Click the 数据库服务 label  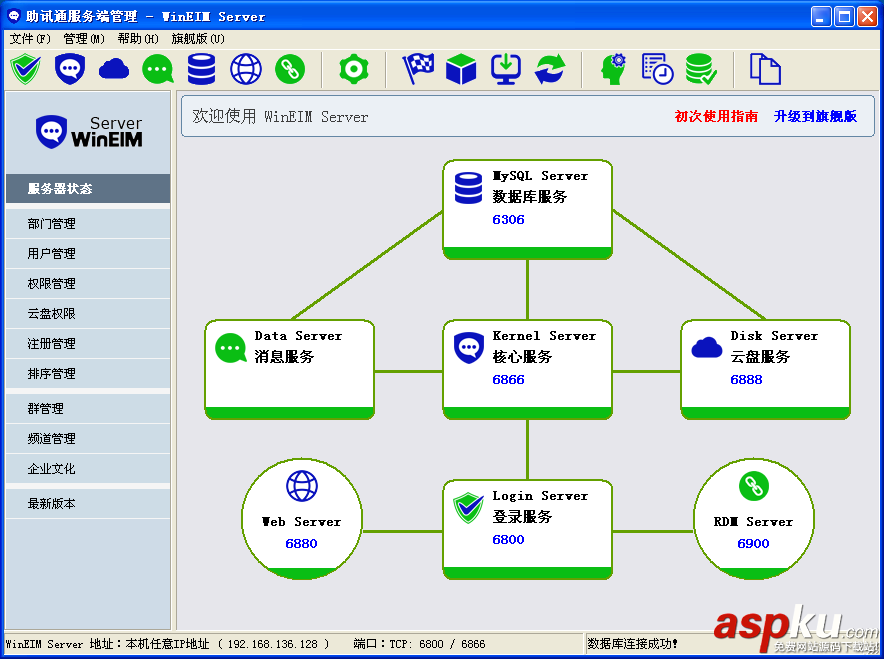click(529, 196)
